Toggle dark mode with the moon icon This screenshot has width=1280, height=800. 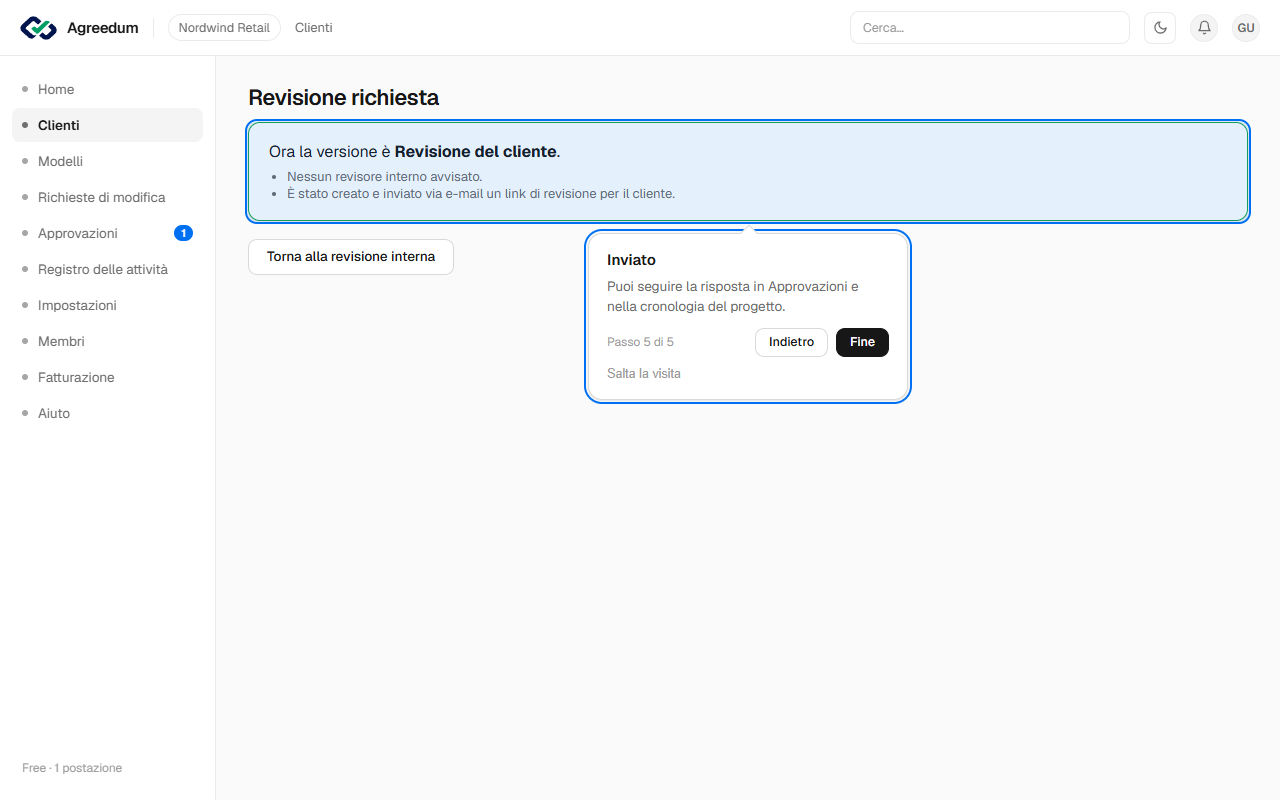(1160, 28)
